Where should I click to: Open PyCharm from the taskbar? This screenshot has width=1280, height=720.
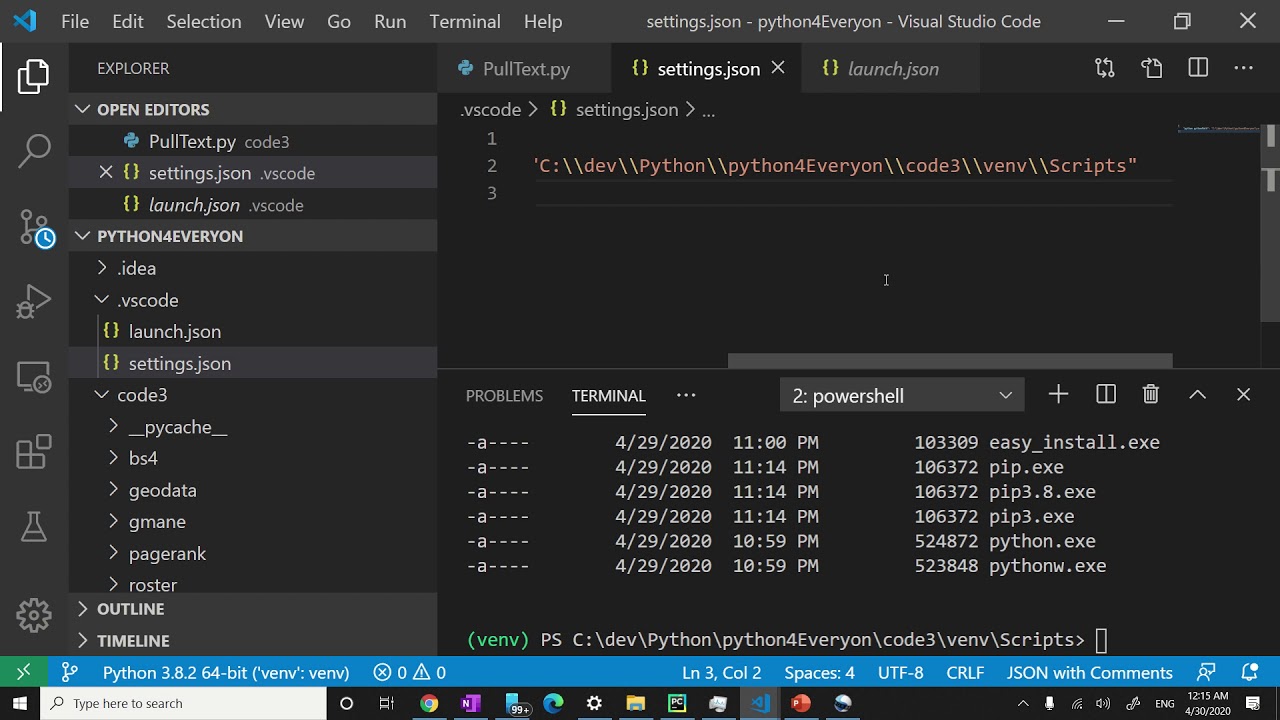[x=677, y=704]
